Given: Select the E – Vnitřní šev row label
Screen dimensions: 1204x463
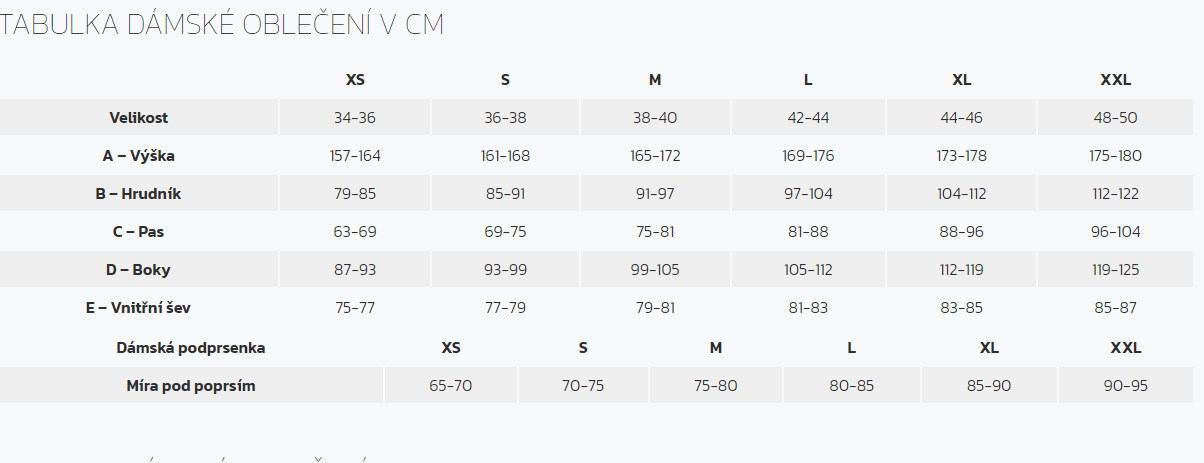Looking at the screenshot, I should click(138, 308).
